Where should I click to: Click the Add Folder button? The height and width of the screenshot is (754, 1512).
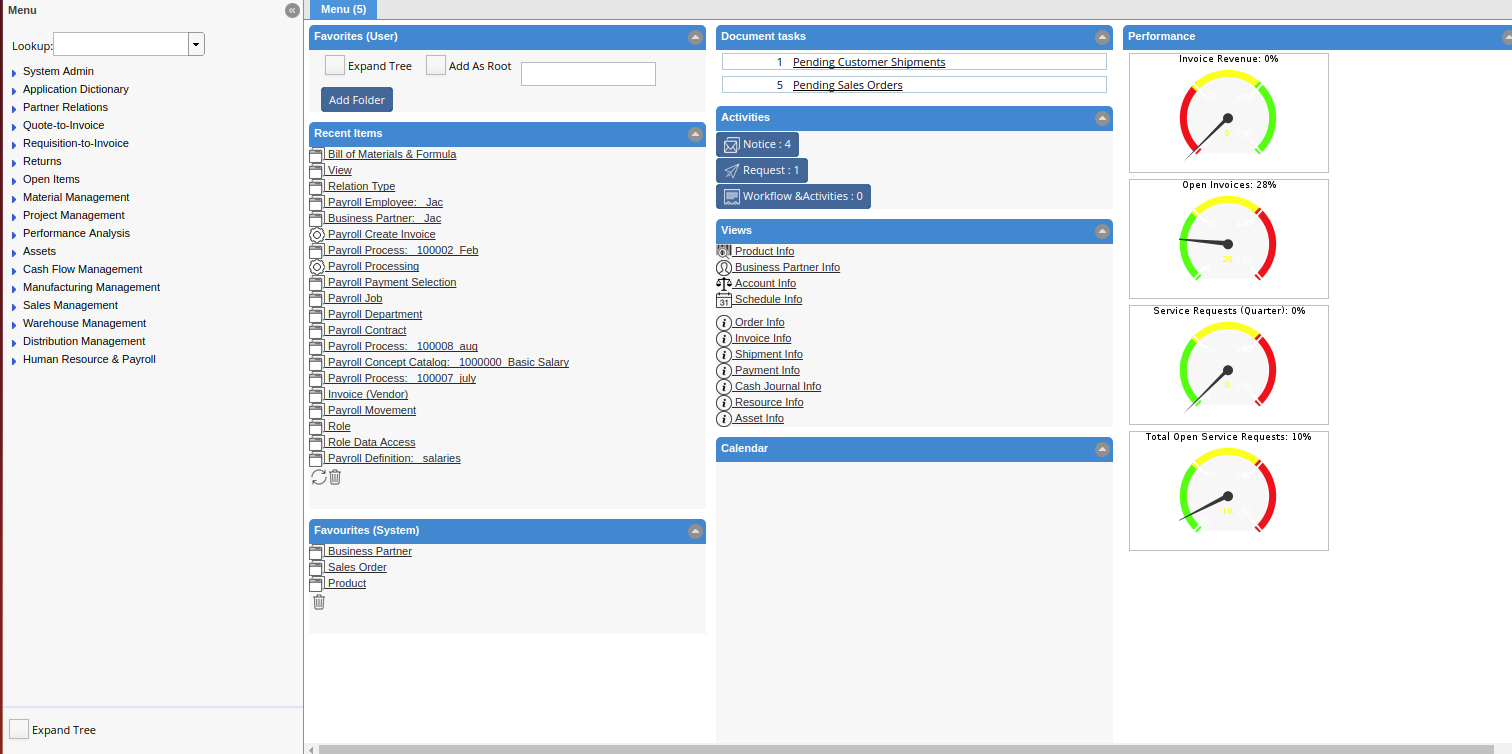click(x=357, y=100)
